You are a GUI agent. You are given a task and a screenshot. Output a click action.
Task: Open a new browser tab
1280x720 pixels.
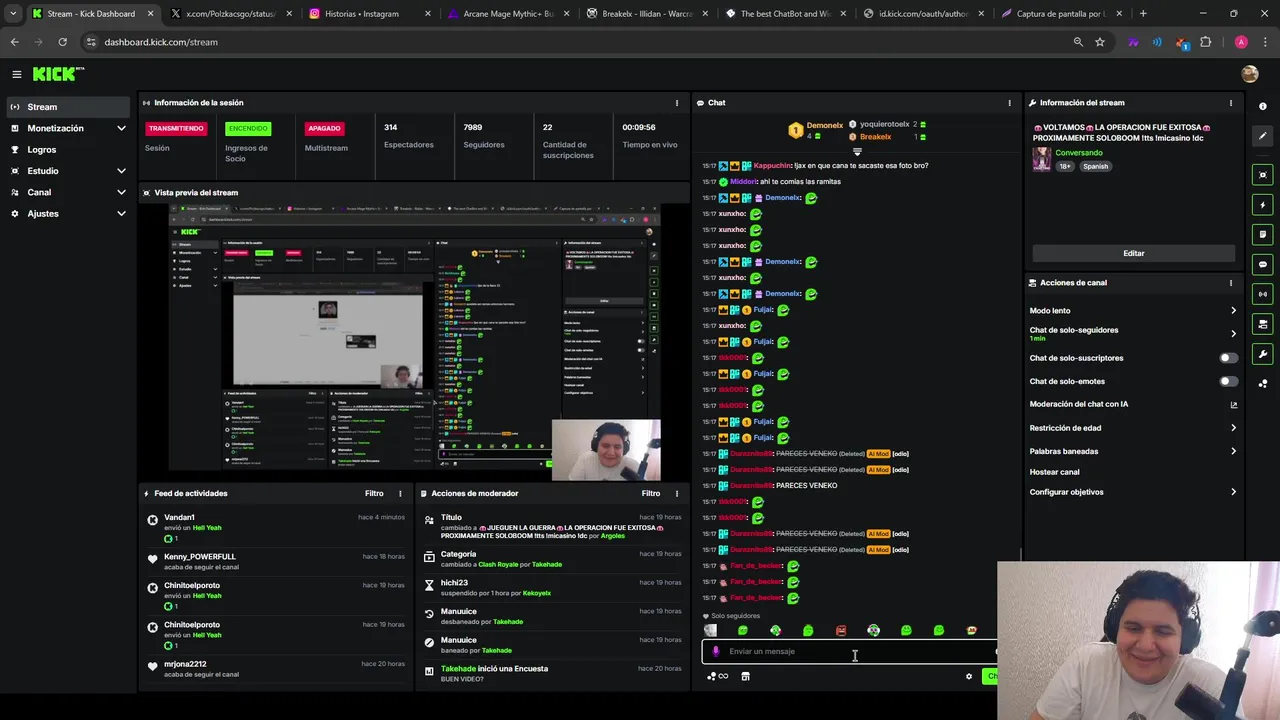coord(1143,14)
